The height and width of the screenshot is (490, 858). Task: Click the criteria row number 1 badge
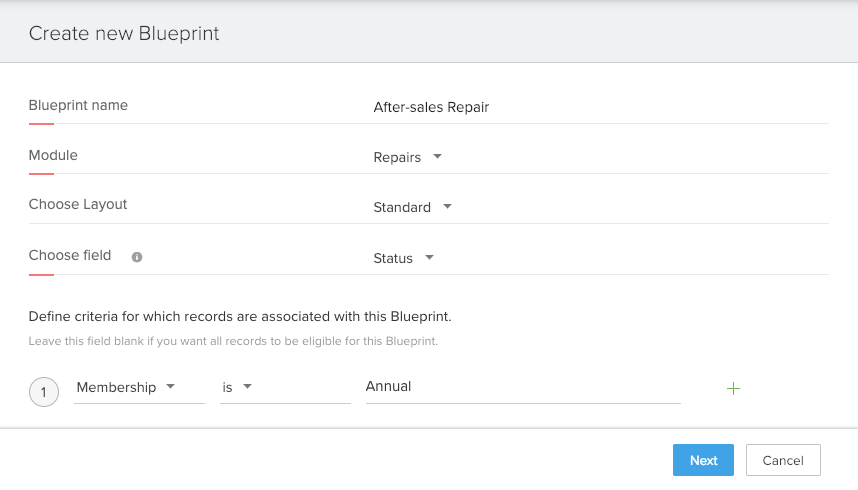click(44, 392)
